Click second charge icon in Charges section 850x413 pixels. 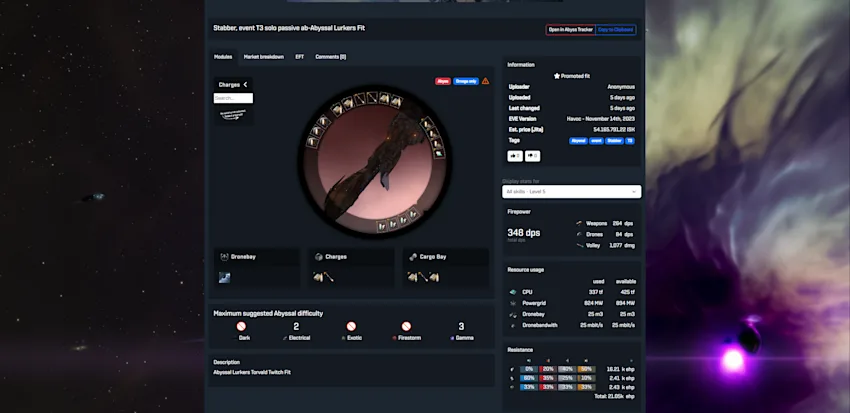(329, 278)
